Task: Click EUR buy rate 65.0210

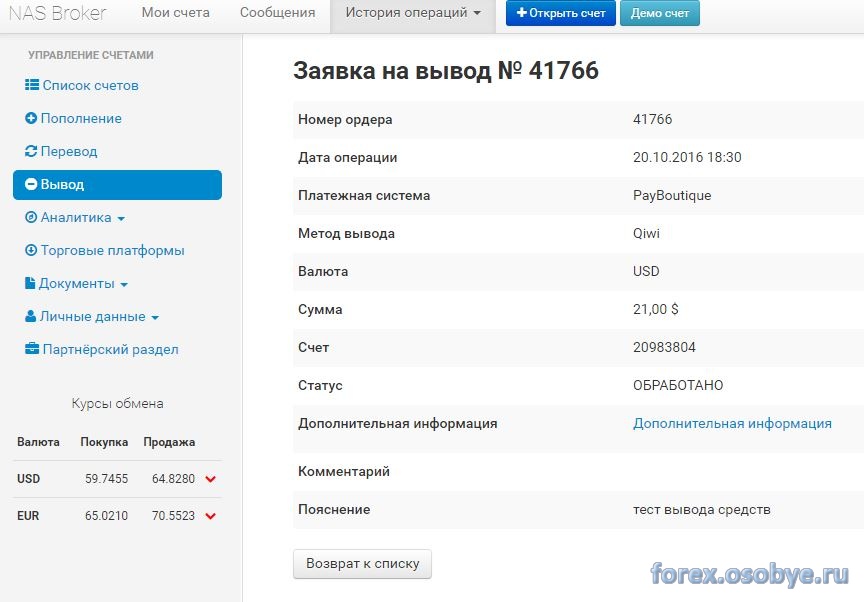Action: 106,516
